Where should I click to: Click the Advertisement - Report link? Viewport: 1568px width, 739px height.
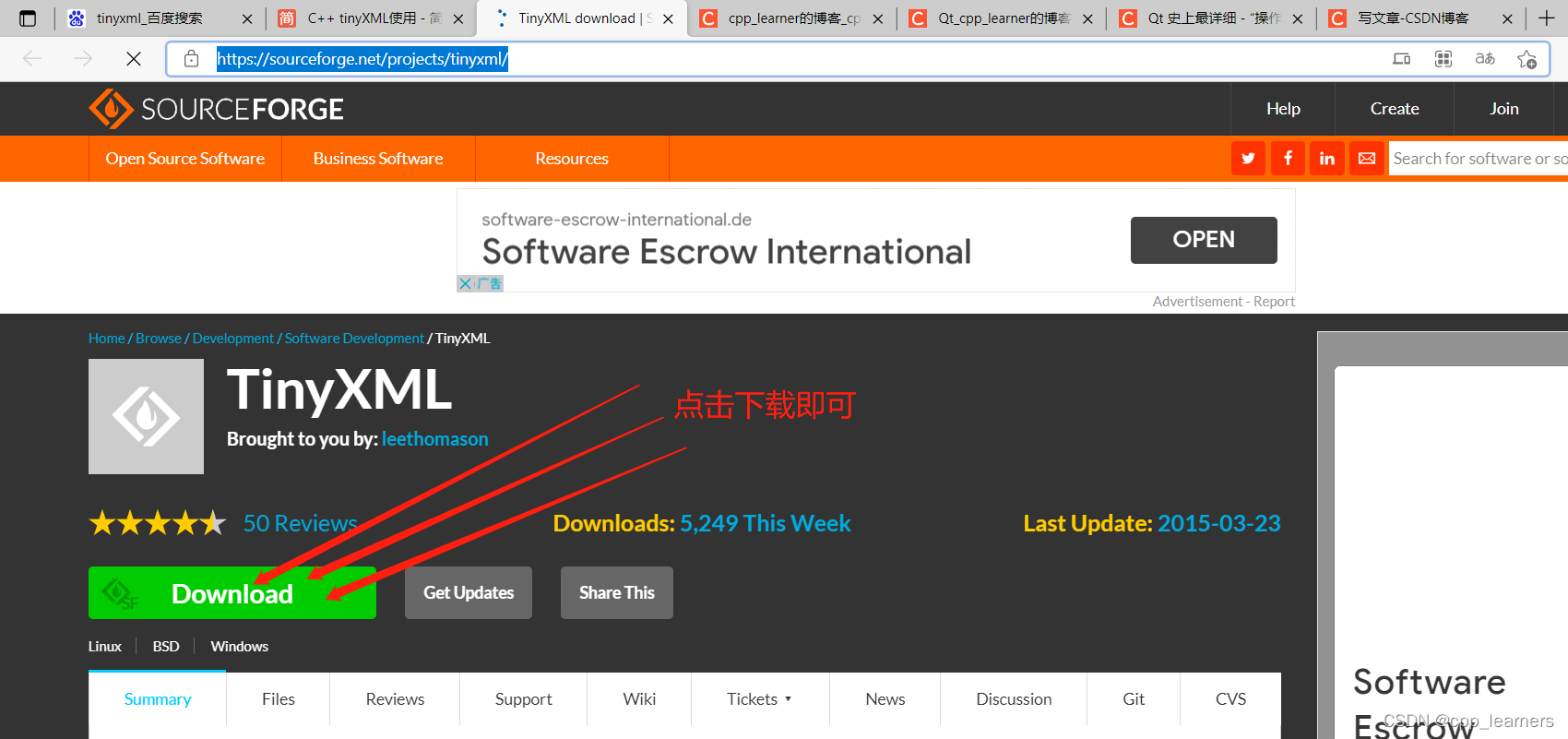[x=1223, y=302]
